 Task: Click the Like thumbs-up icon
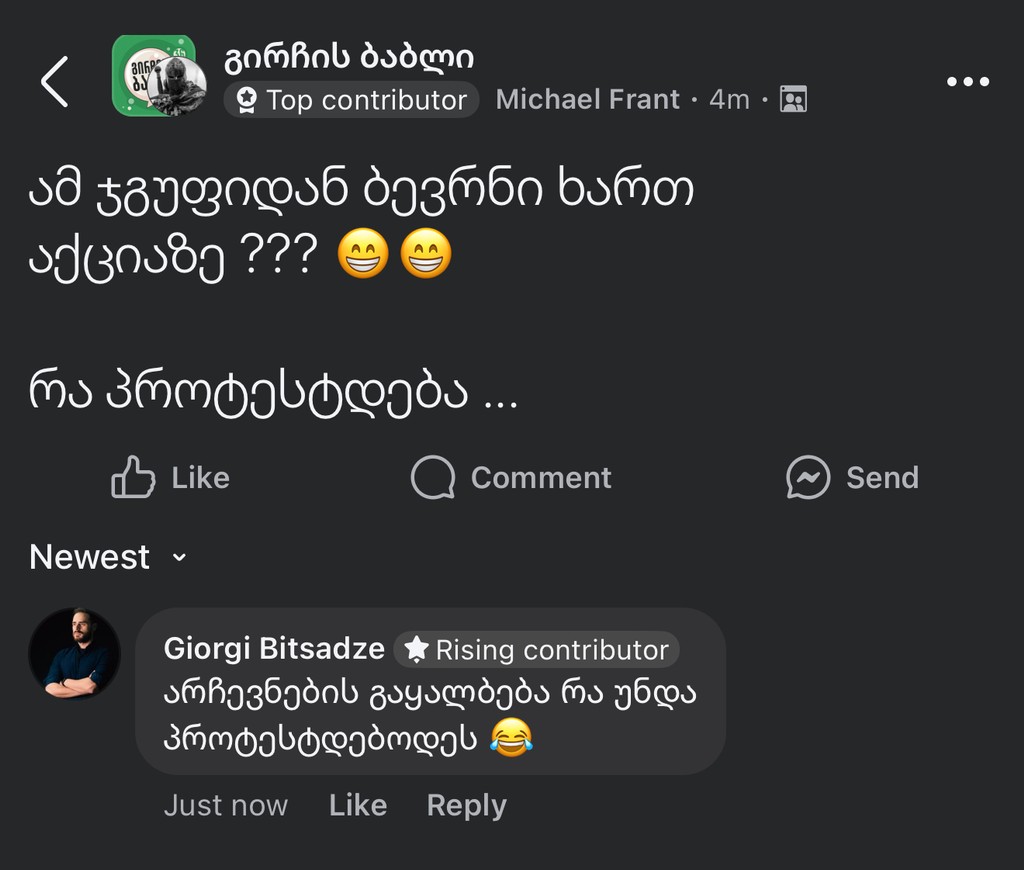coord(131,478)
